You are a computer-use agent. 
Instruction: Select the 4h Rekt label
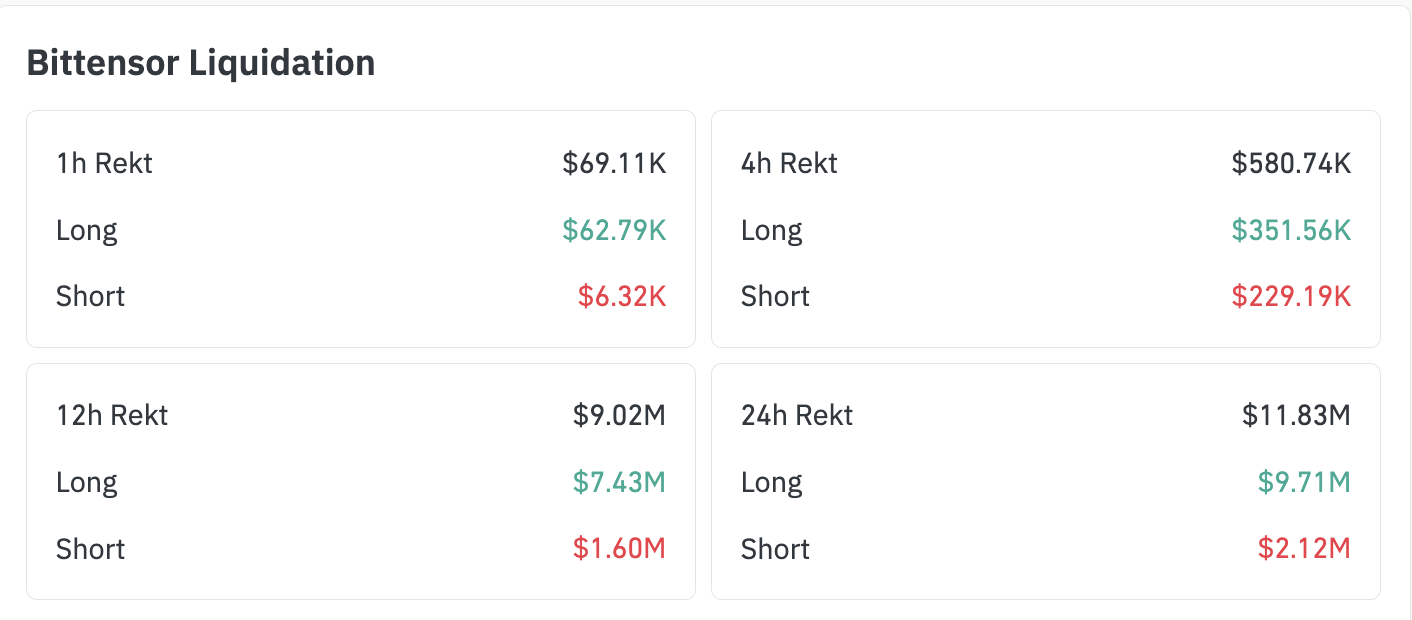pos(789,163)
